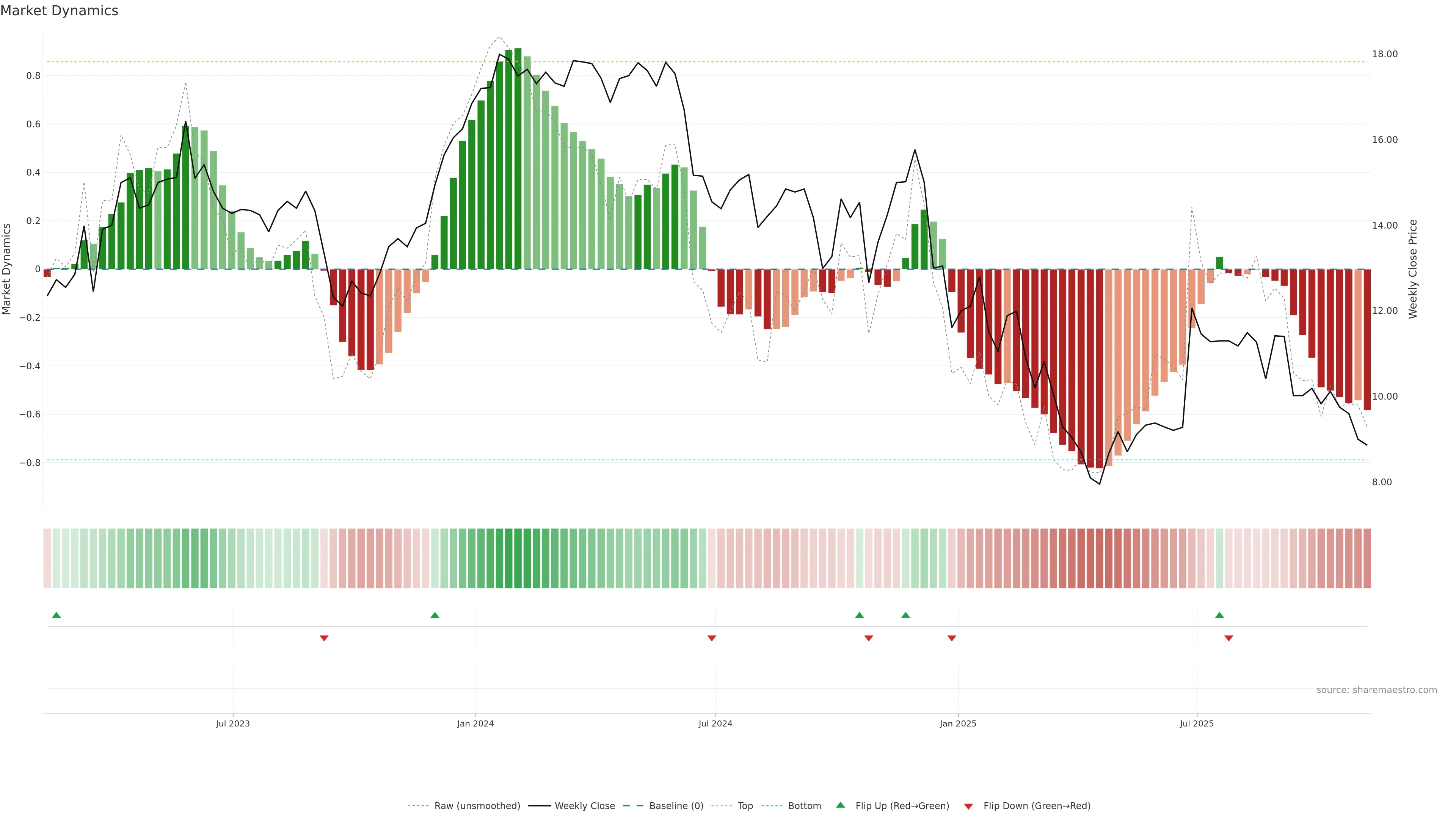Click the red triangle icon in the legend
Viewport: 1456px width, 819px height.
[968, 806]
